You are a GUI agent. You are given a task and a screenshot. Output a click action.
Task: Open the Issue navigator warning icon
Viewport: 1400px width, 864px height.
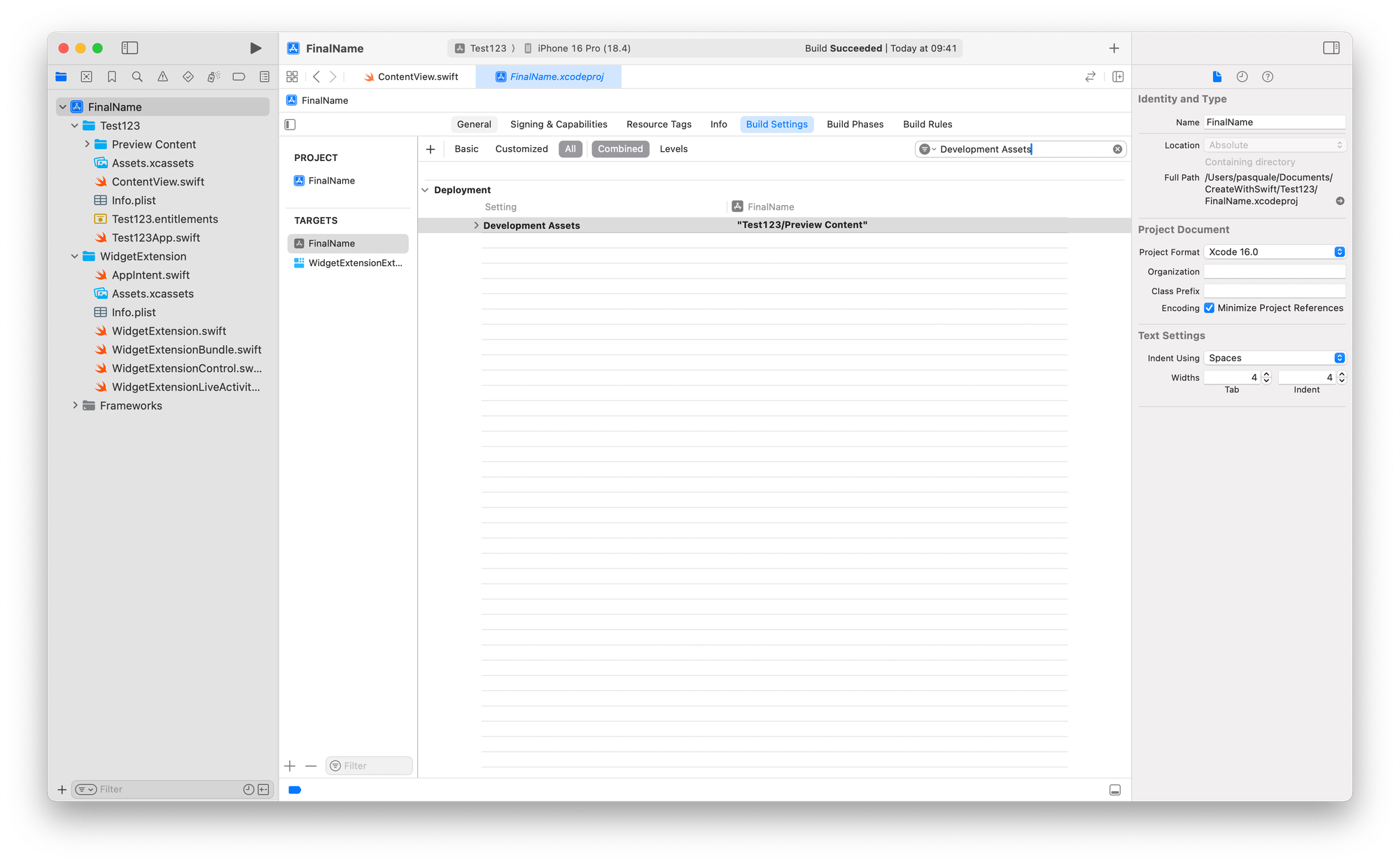(162, 77)
